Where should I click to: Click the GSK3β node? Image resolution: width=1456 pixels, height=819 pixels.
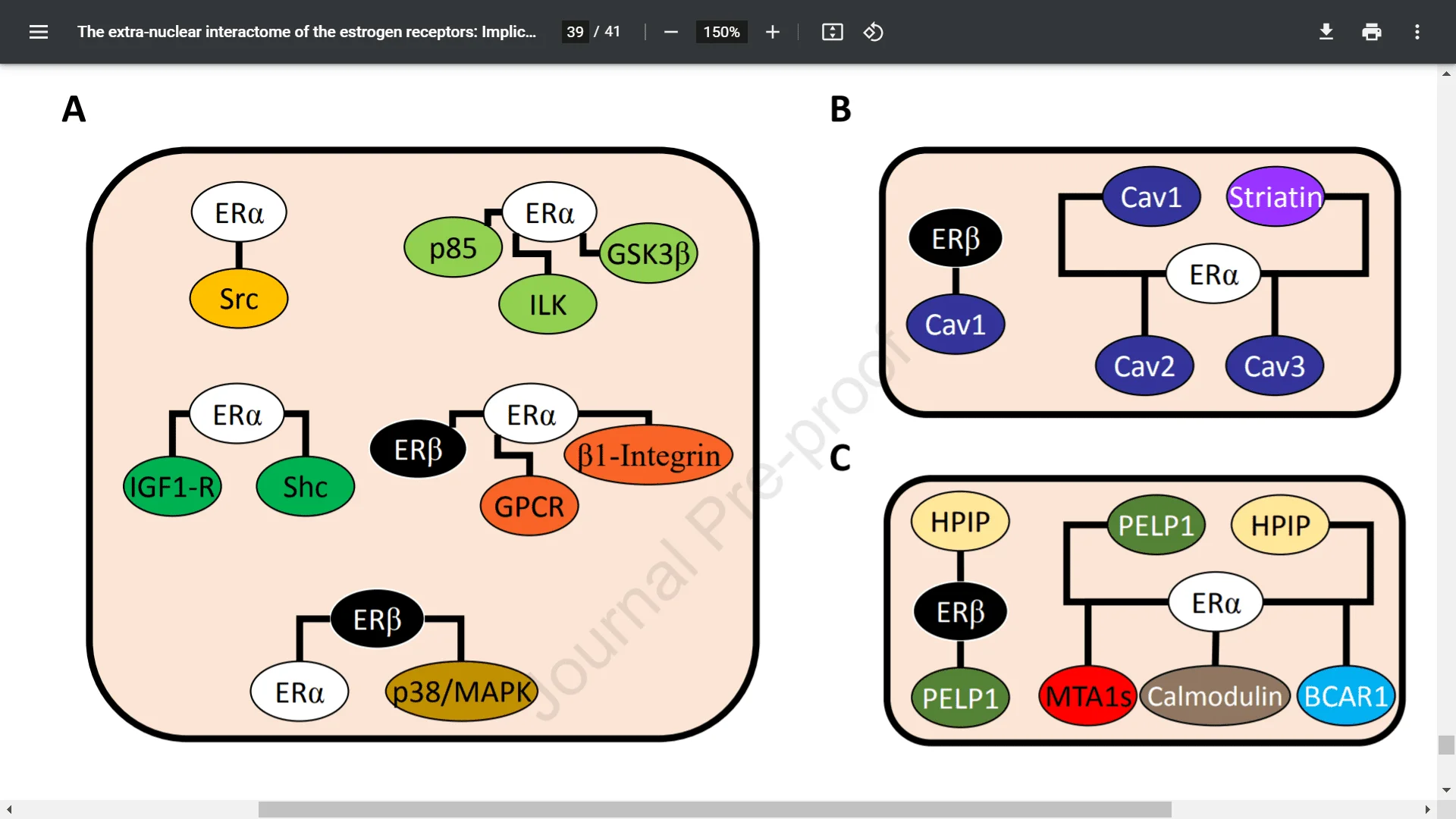pyautogui.click(x=648, y=253)
